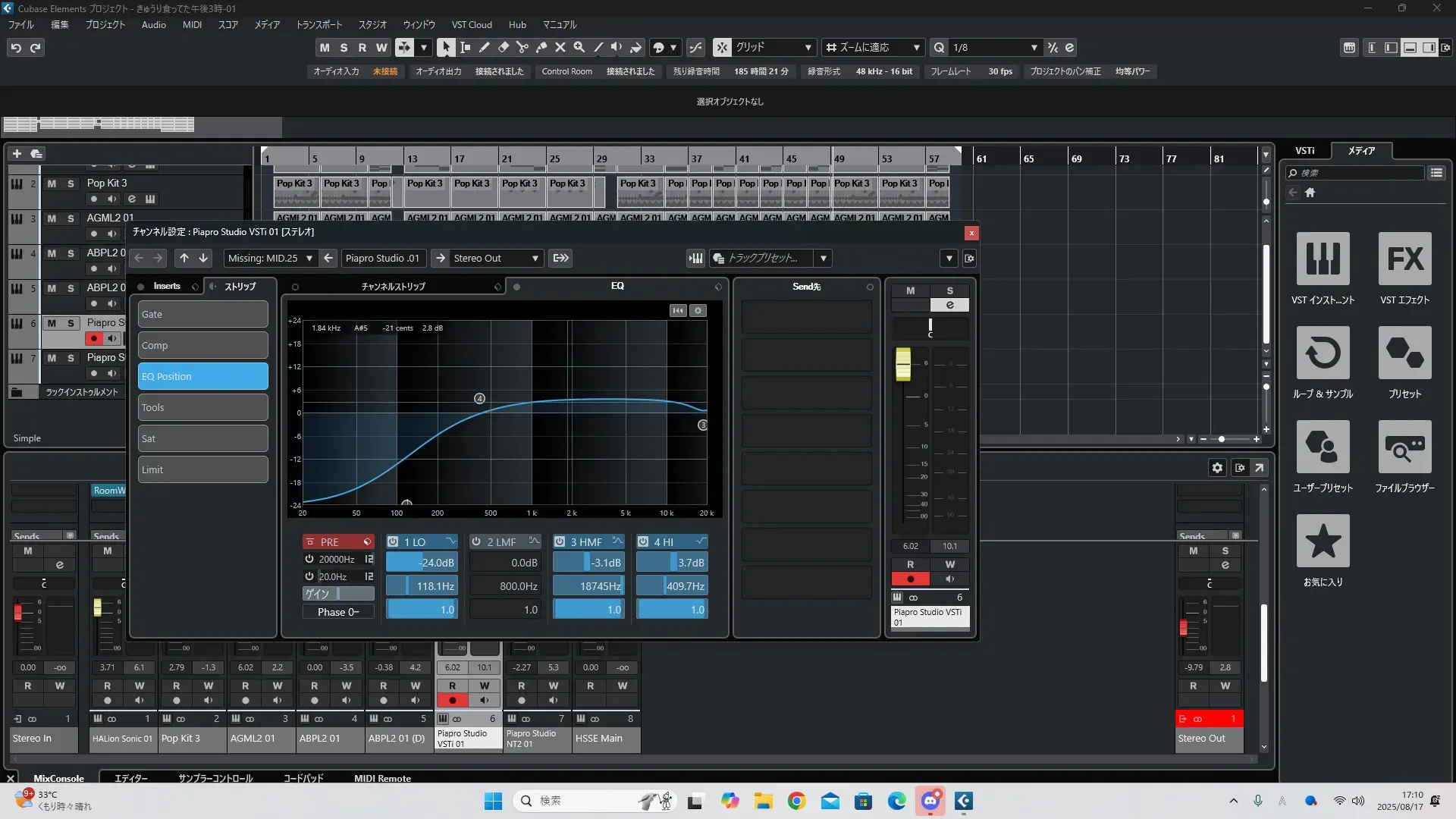Toggle band 1 LO power button
Screen dimensions: 1456x819
[x=393, y=541]
